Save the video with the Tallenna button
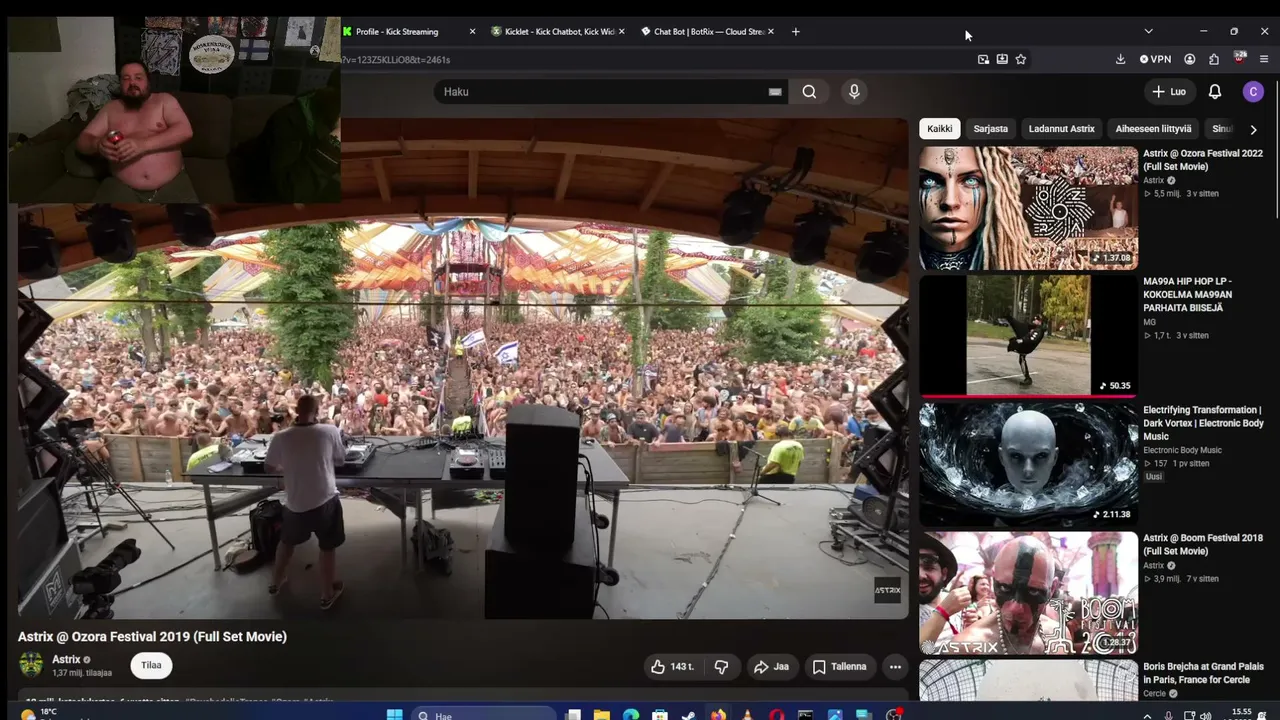This screenshot has width=1280, height=720. pyautogui.click(x=839, y=667)
